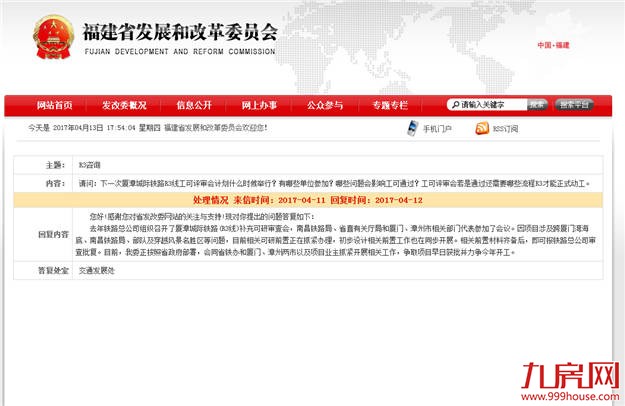The width and height of the screenshot is (625, 406).
Task: Click the 中国·福建 link
Action: pyautogui.click(x=553, y=45)
